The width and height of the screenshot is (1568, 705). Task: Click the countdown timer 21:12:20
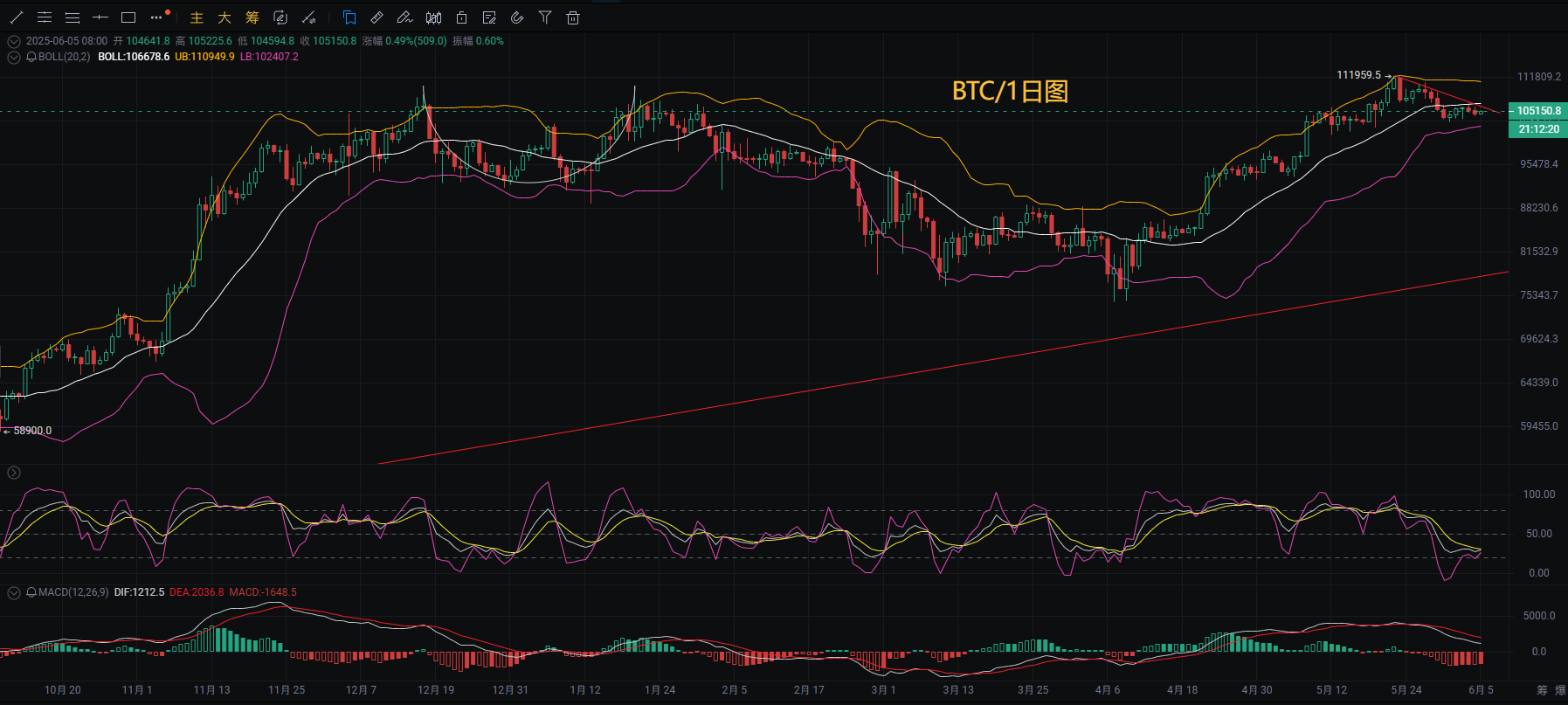tap(1538, 129)
